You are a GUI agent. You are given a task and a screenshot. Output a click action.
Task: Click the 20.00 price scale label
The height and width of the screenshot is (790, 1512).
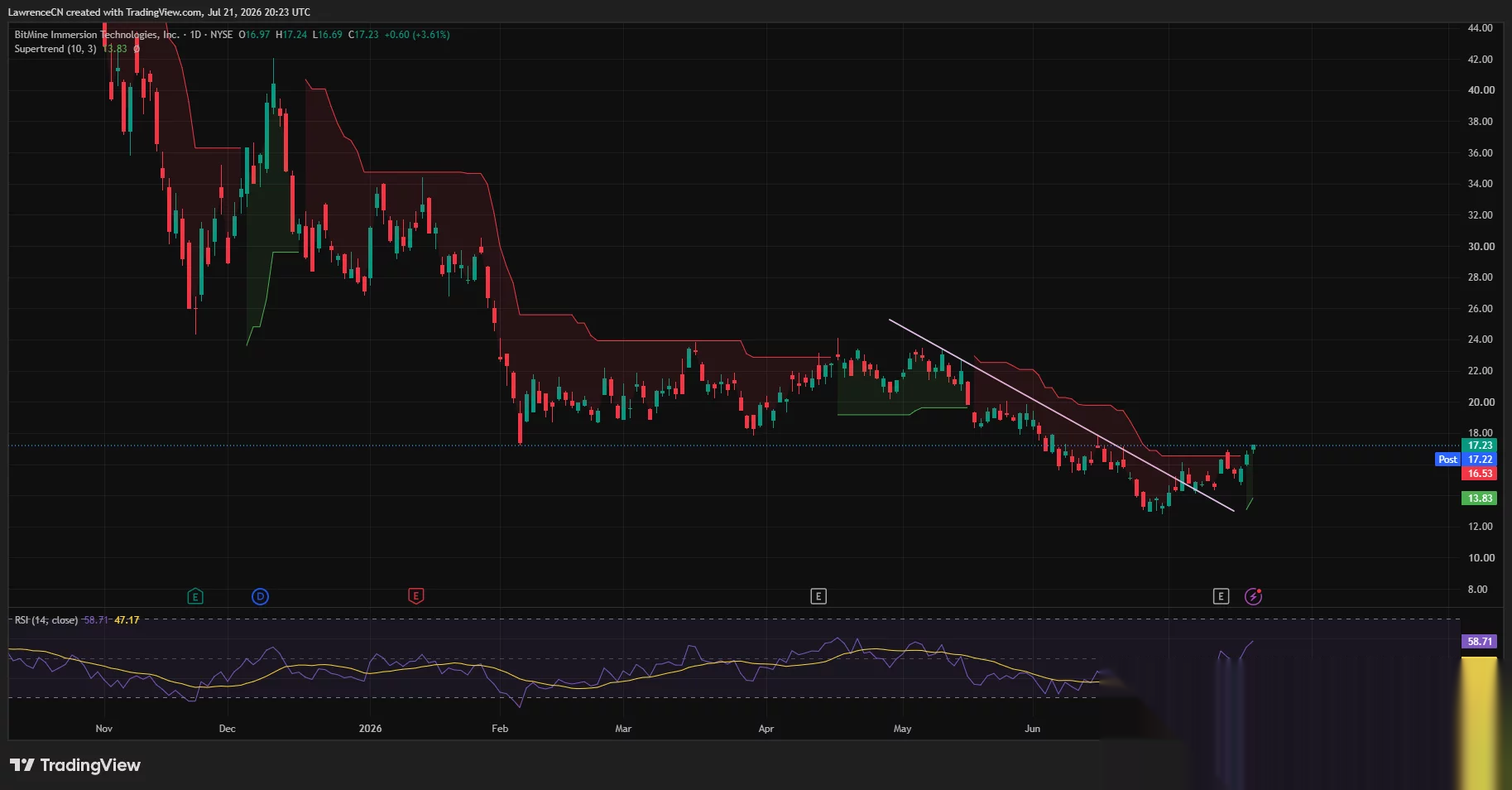click(1480, 402)
